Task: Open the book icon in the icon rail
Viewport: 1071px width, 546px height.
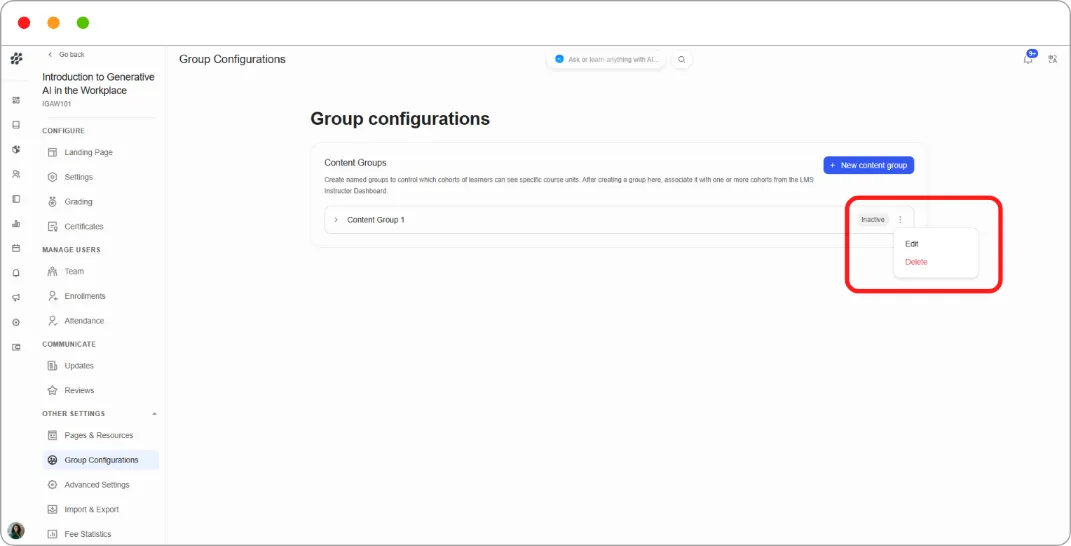Action: 16,125
